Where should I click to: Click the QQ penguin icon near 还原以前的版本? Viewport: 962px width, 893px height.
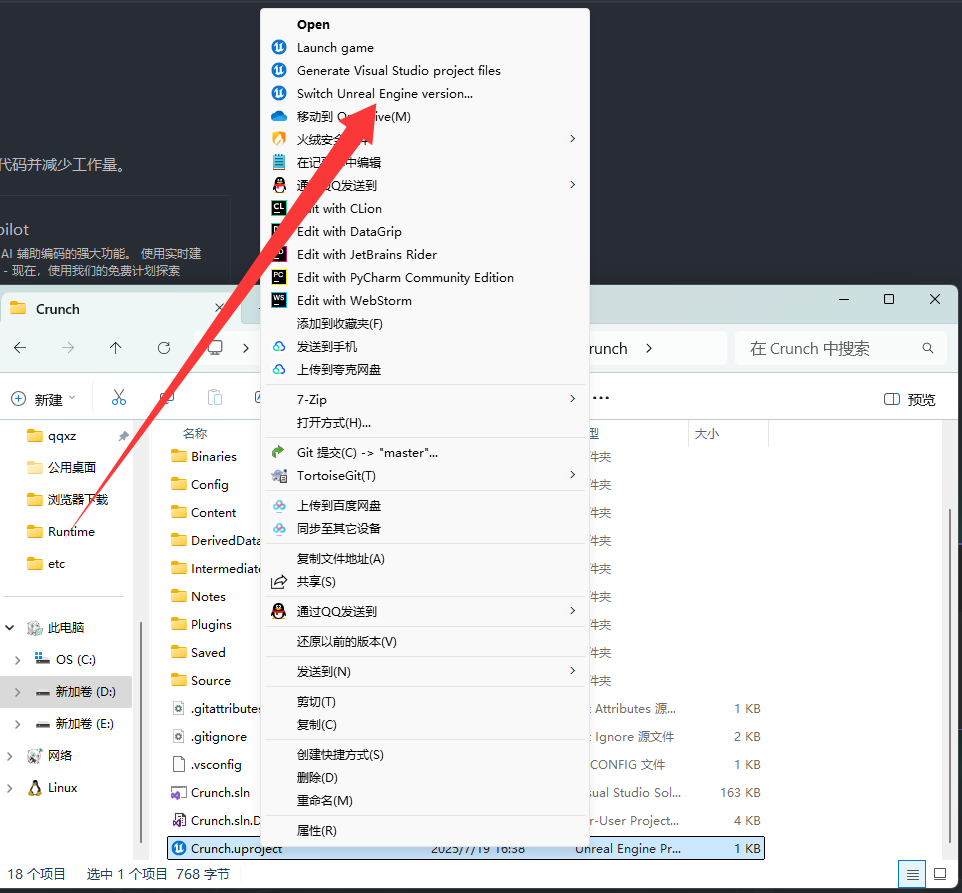tap(279, 611)
